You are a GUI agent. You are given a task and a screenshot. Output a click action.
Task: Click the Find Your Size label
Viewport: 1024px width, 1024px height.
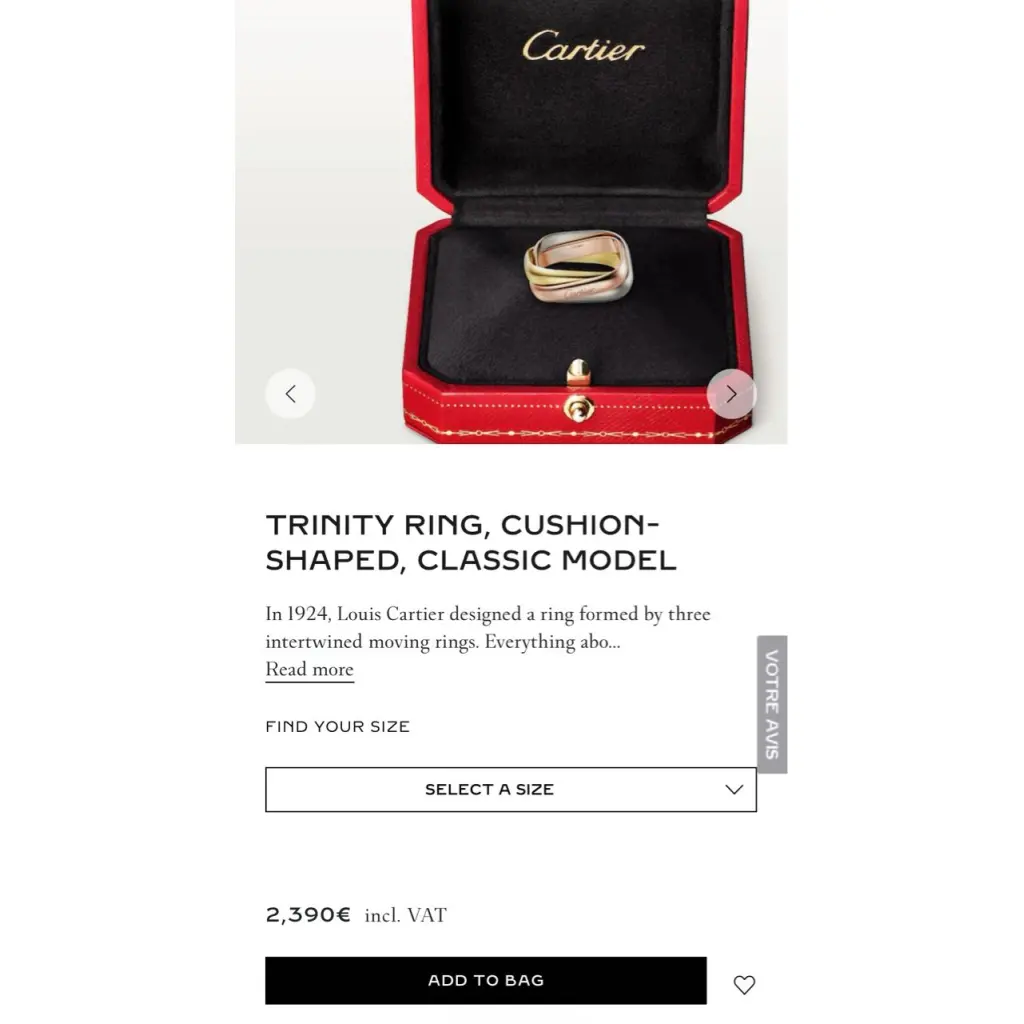coord(338,726)
